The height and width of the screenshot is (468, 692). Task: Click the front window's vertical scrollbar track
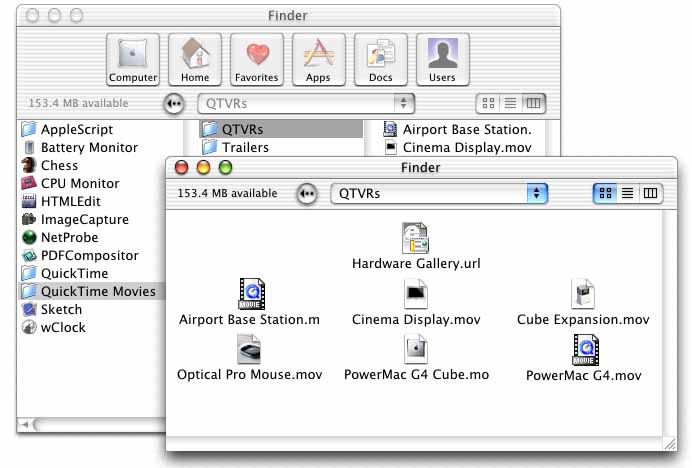tap(669, 323)
